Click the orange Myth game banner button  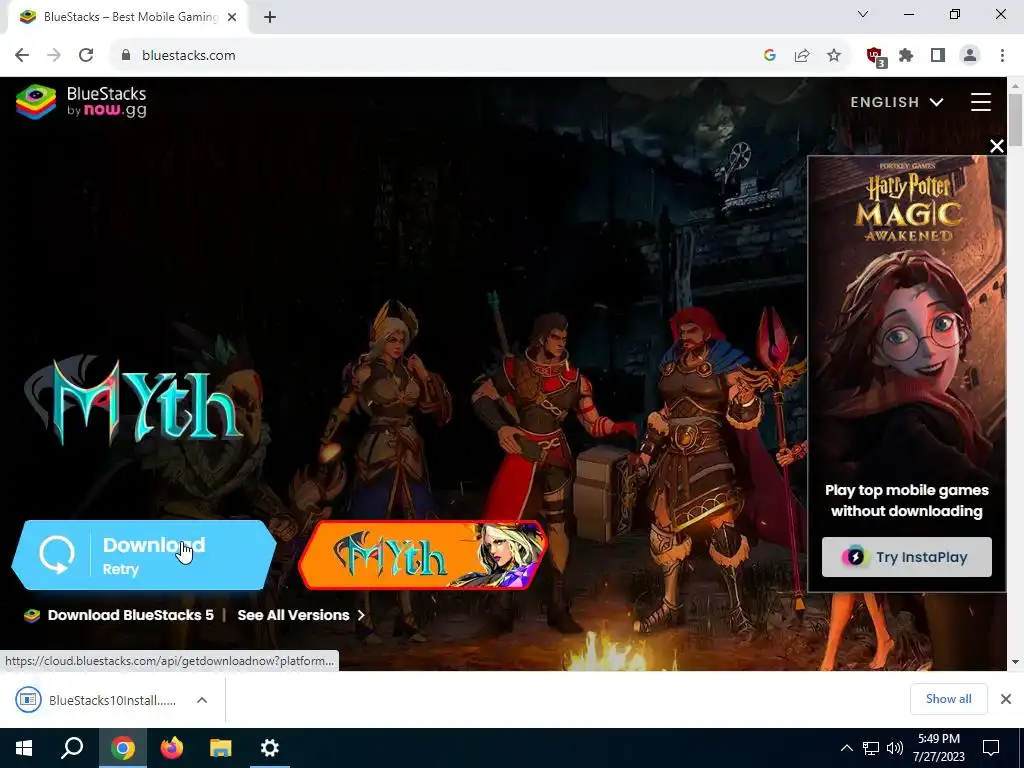pyautogui.click(x=423, y=555)
